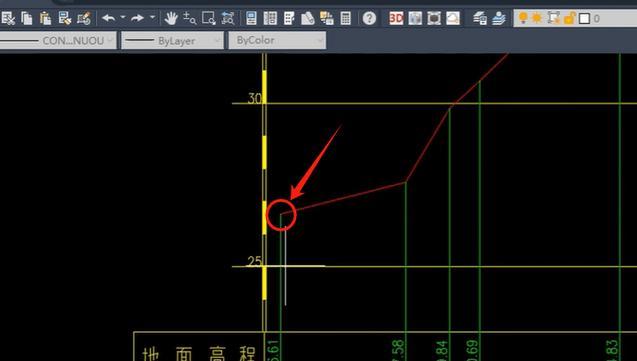Click the Undo arrow icon
The image size is (637, 361).
click(x=108, y=18)
